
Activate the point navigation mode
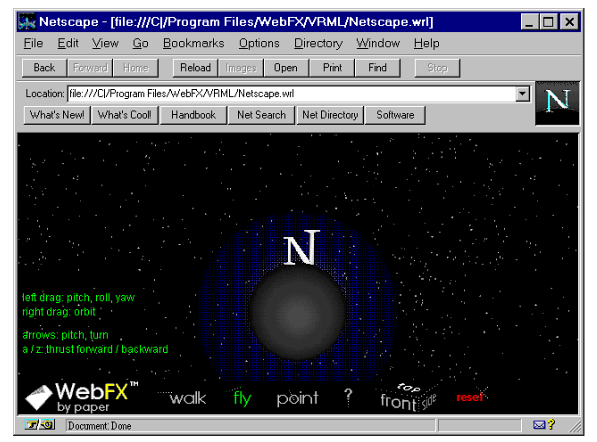click(x=297, y=399)
